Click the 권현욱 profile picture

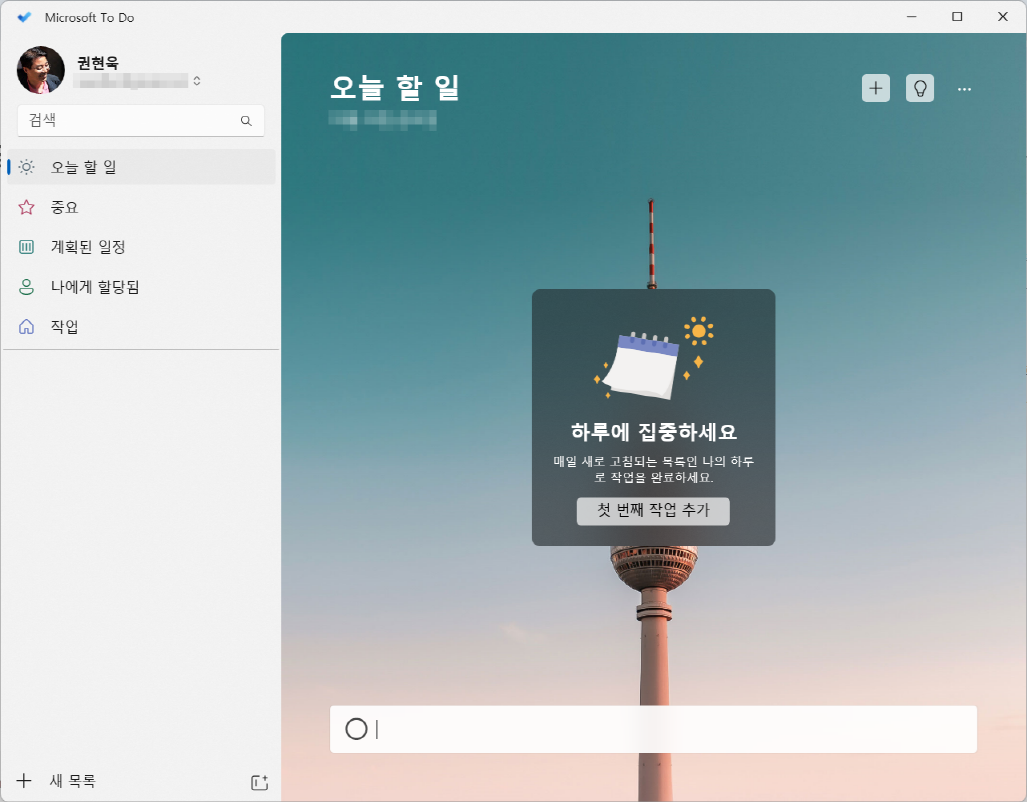41,70
